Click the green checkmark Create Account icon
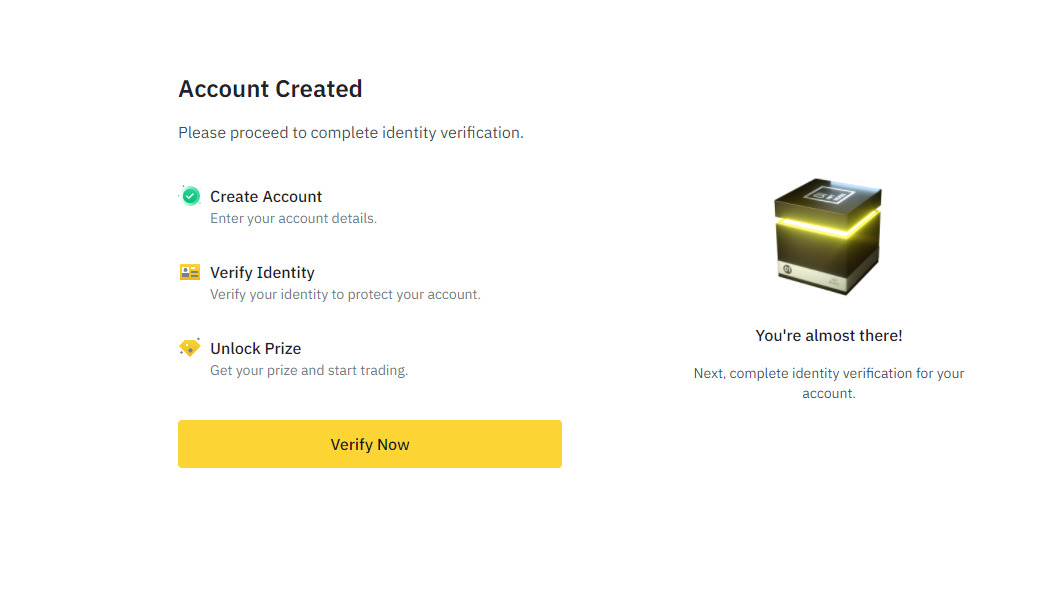The width and height of the screenshot is (1064, 600). pos(191,196)
